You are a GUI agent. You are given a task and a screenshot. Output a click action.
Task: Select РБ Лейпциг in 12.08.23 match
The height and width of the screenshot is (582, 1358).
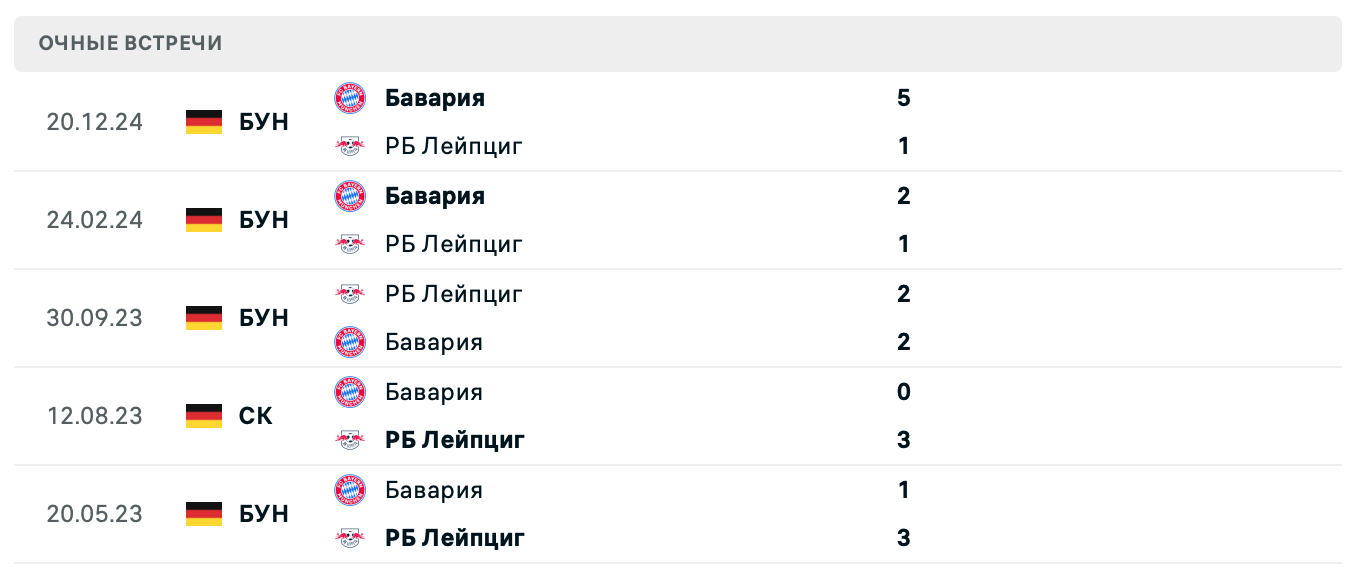(455, 440)
